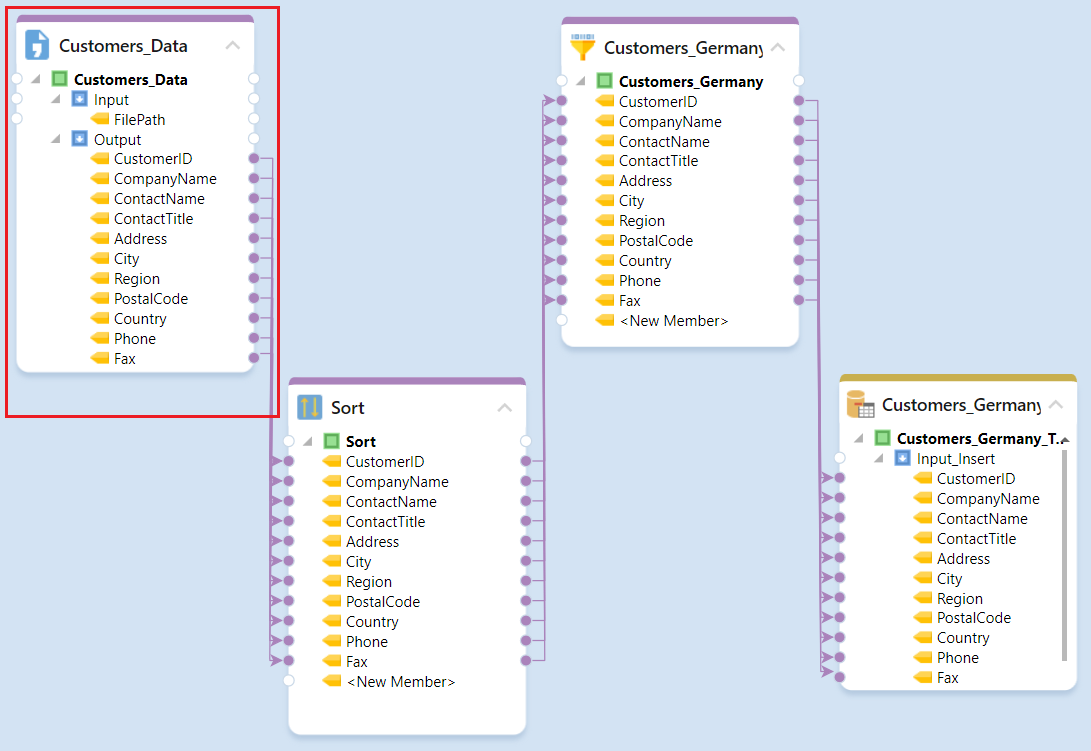Click the Customers_Data file source icon
This screenshot has height=751, width=1091.
(37, 45)
